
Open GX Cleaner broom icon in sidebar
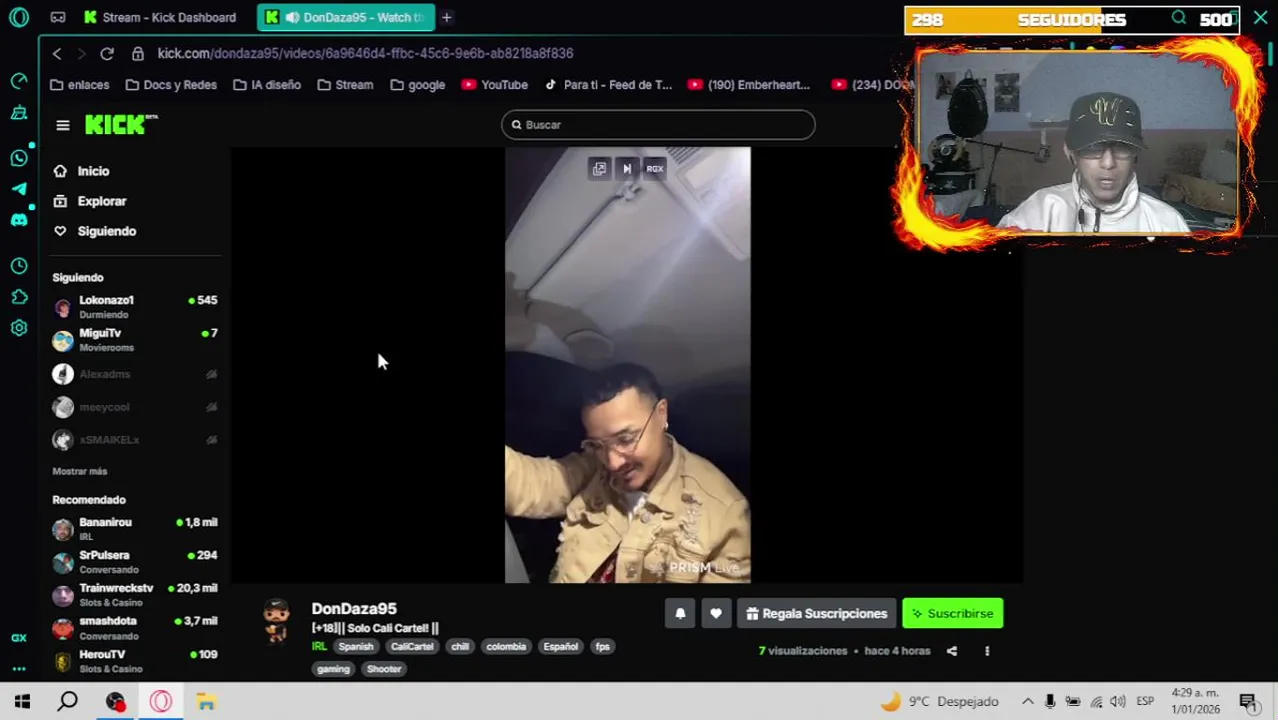[x=19, y=113]
